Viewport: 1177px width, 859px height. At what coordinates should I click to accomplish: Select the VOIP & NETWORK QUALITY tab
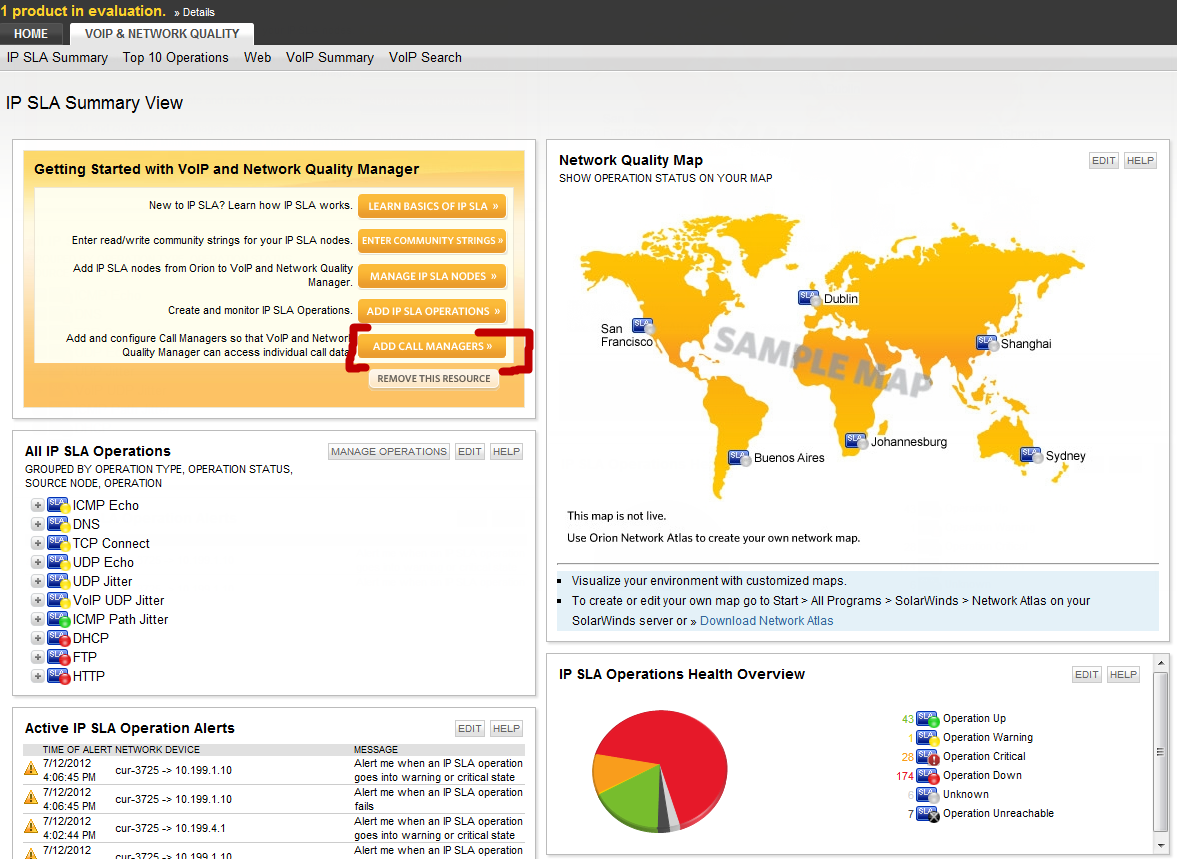[x=162, y=34]
